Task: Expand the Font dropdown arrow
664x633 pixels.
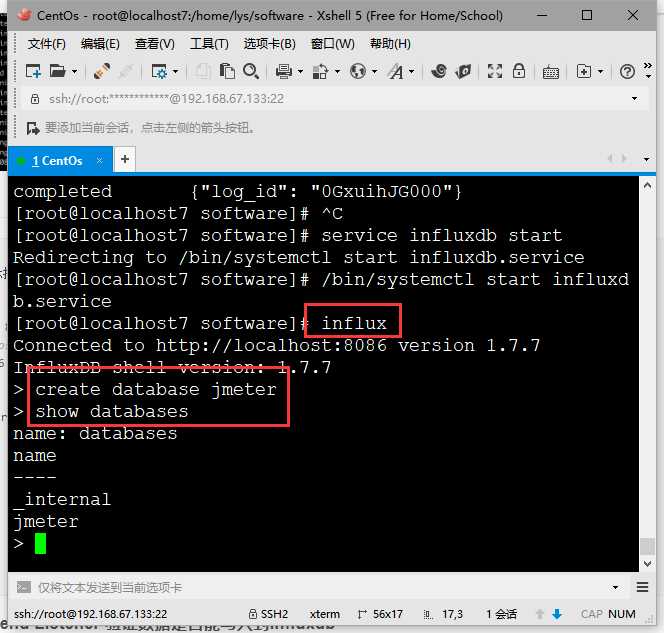Action: point(411,72)
